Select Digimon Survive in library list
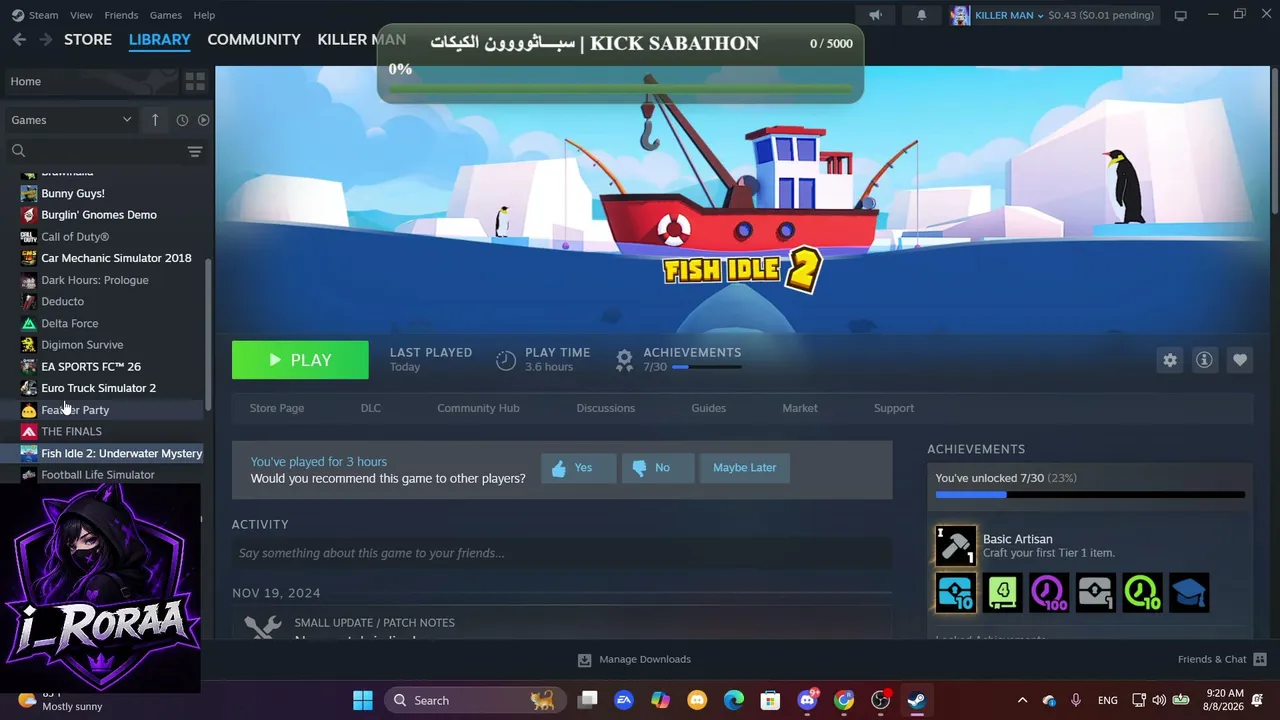 point(82,345)
